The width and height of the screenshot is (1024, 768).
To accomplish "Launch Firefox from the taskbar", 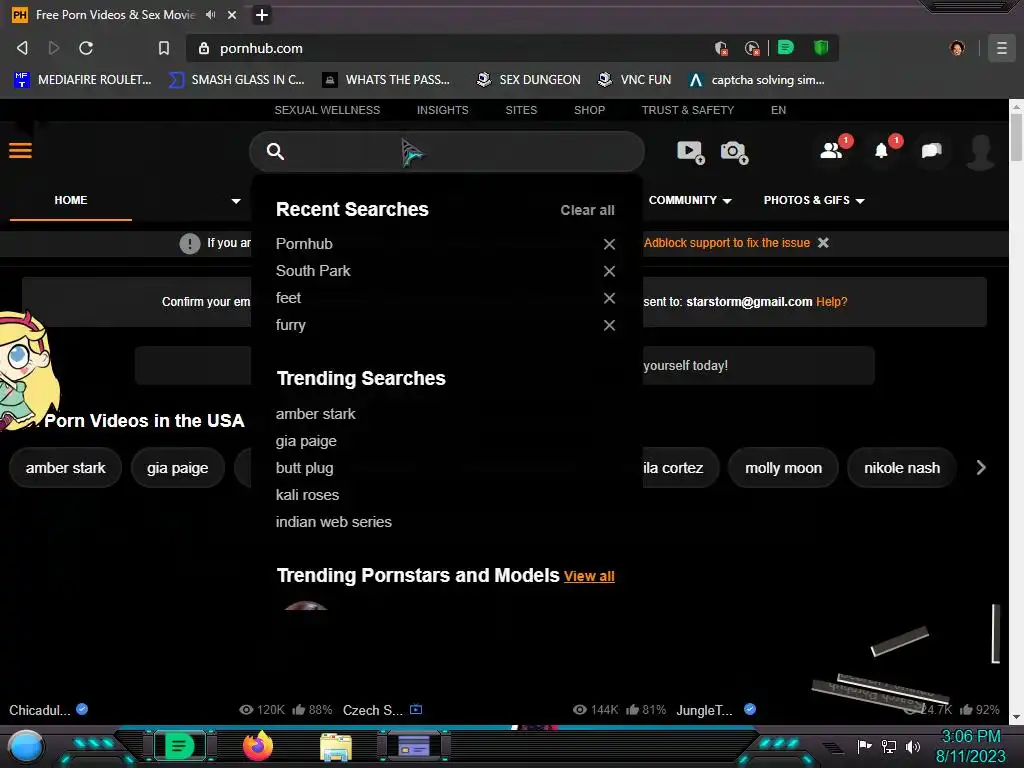I will [x=257, y=745].
